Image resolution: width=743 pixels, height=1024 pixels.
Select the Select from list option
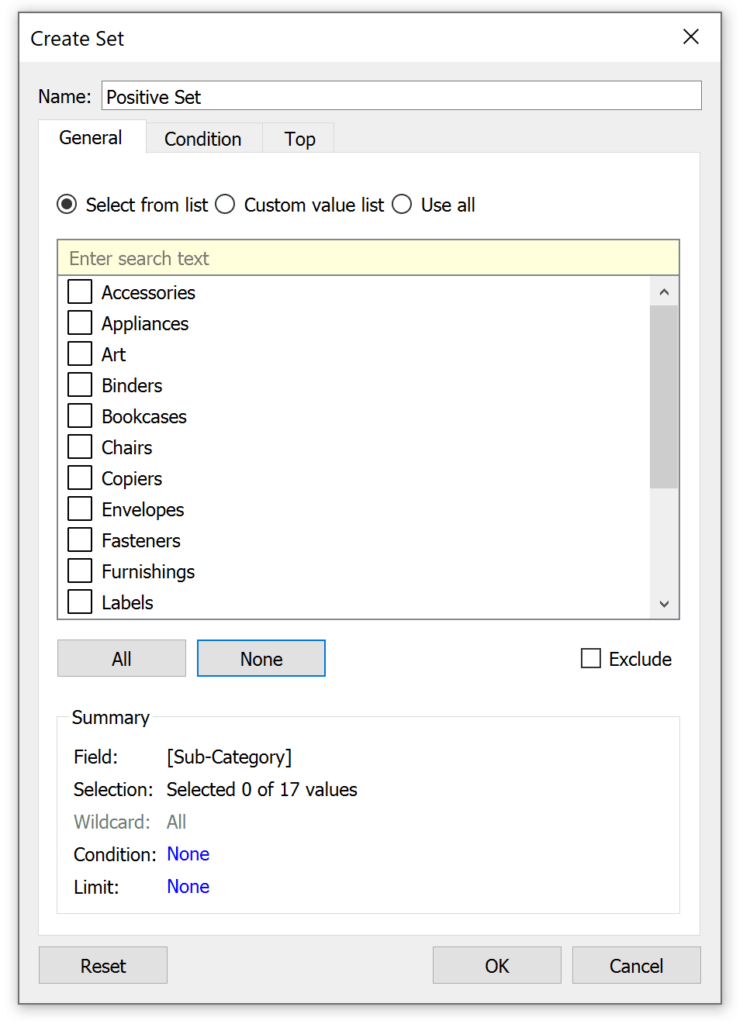66,204
